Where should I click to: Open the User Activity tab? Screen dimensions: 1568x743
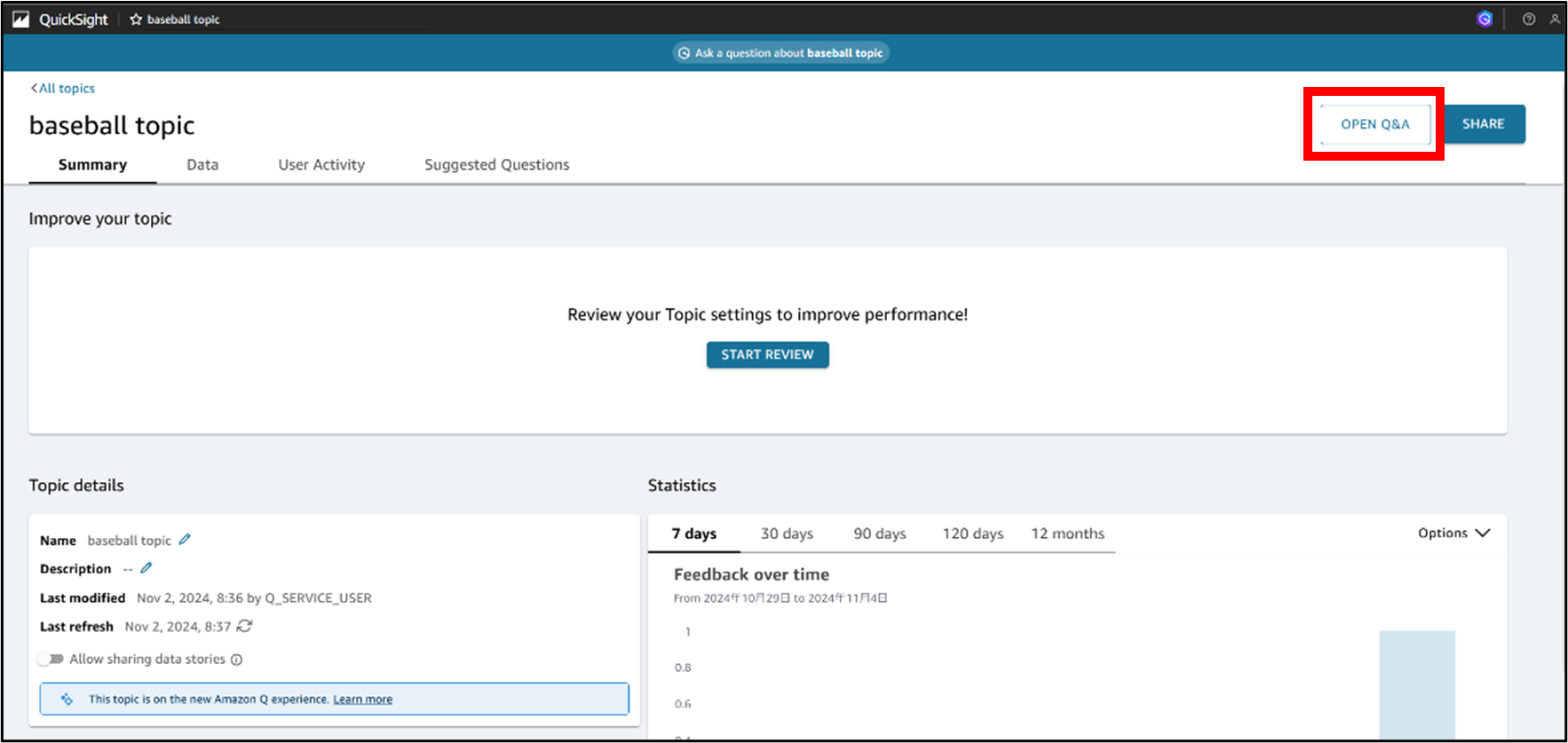click(321, 165)
